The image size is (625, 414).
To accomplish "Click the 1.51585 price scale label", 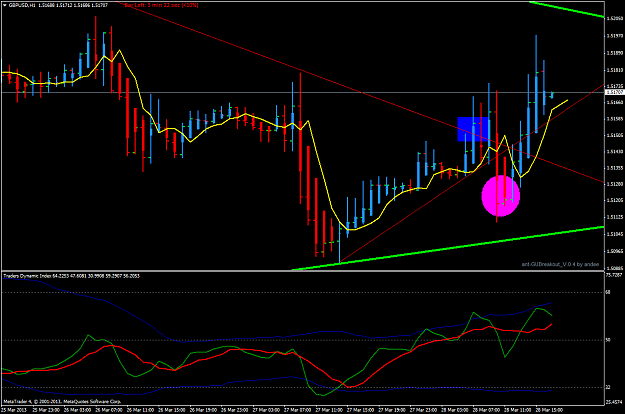I will click(615, 119).
